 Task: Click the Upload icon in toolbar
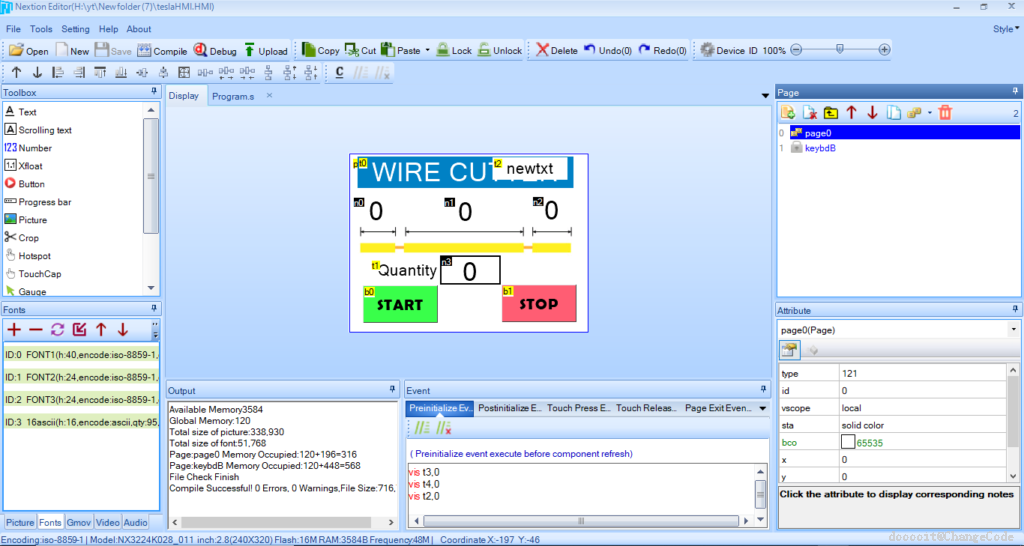(266, 50)
